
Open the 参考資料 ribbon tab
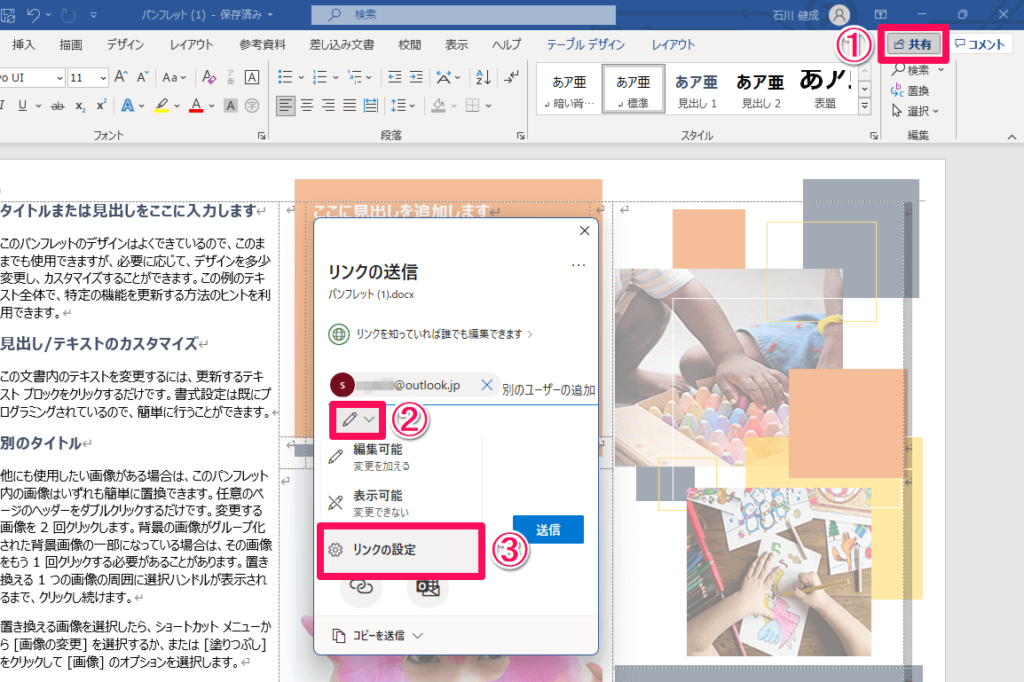[x=262, y=44]
